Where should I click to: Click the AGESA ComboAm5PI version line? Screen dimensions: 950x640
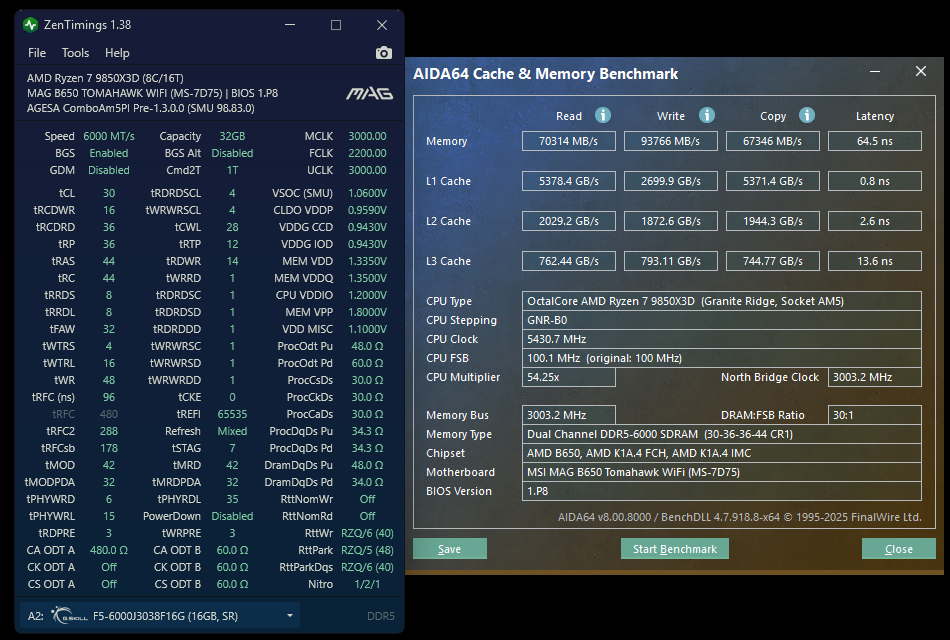pos(141,108)
